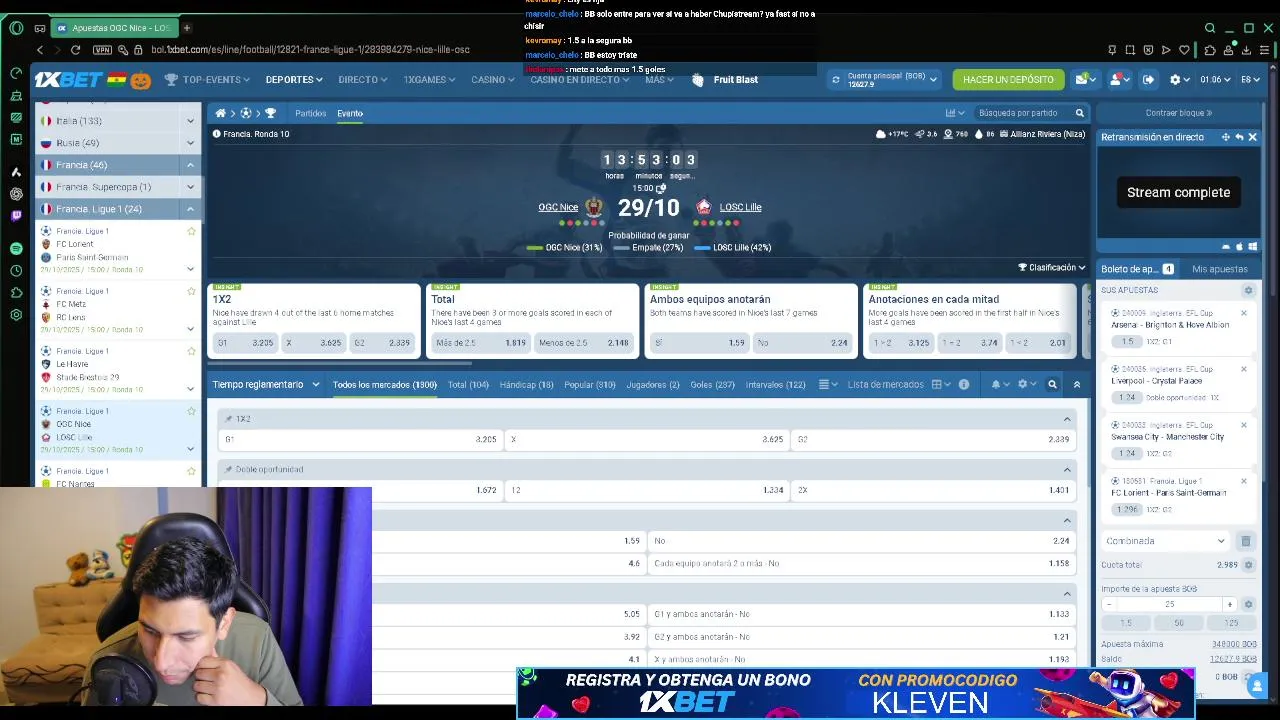The image size is (1280, 720).
Task: Favorite the OGC Nice match star
Action: (191, 411)
